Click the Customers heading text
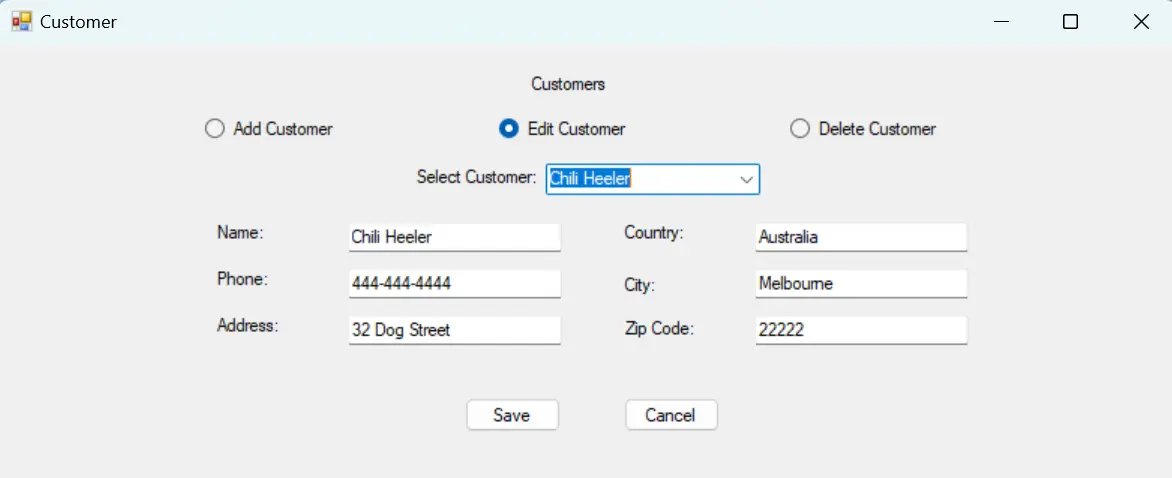1172x478 pixels. 568,84
